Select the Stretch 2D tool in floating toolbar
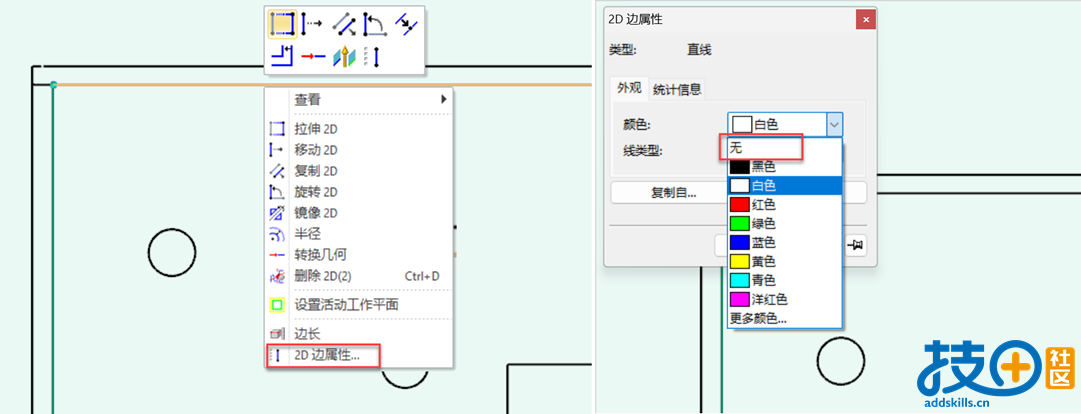This screenshot has width=1081, height=414. click(283, 24)
